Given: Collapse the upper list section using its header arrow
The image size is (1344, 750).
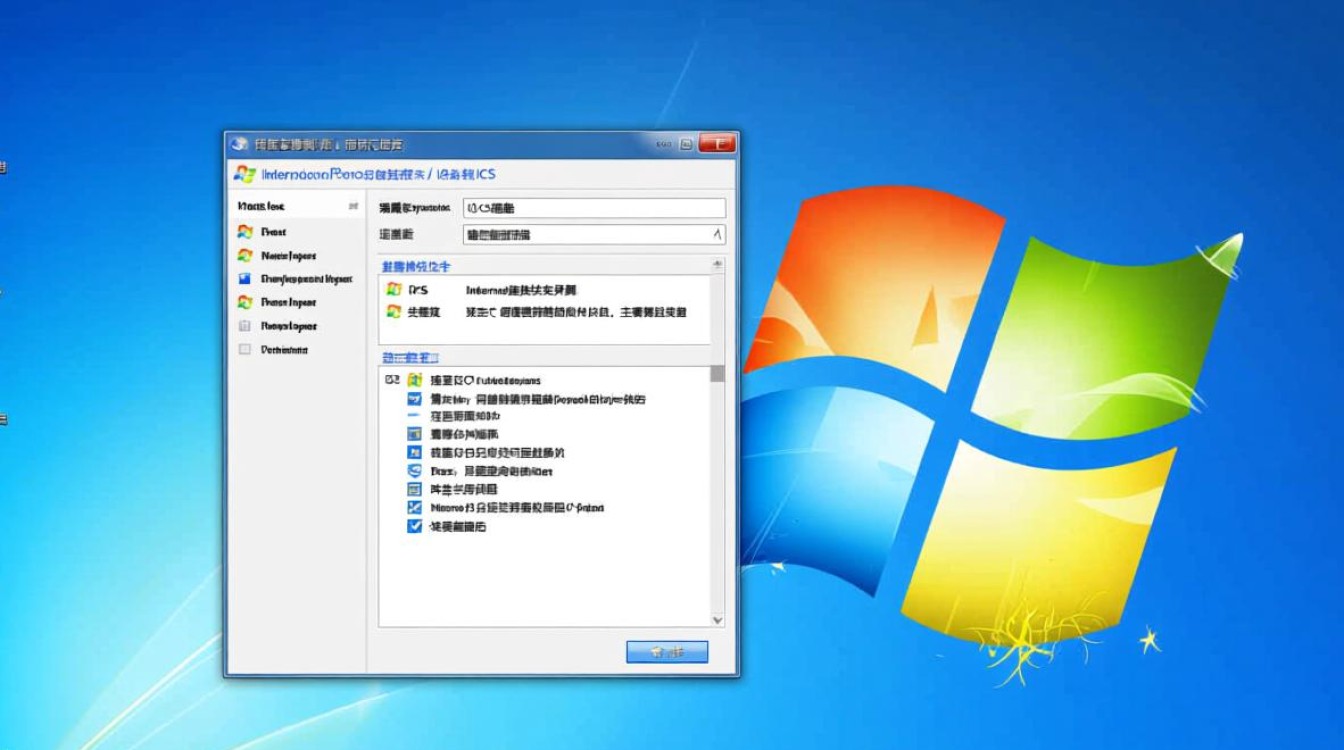Looking at the screenshot, I should (x=717, y=266).
